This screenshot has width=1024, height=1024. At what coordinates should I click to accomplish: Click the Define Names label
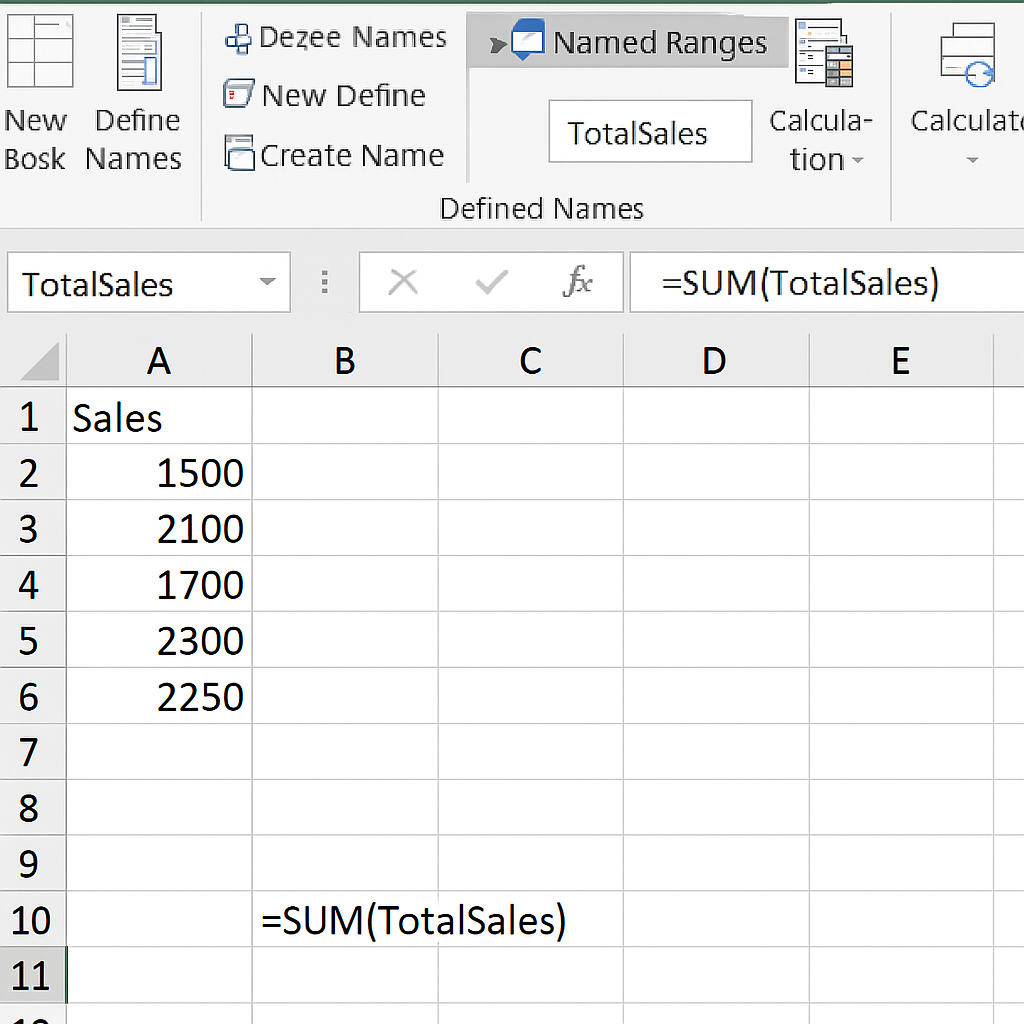coord(134,139)
